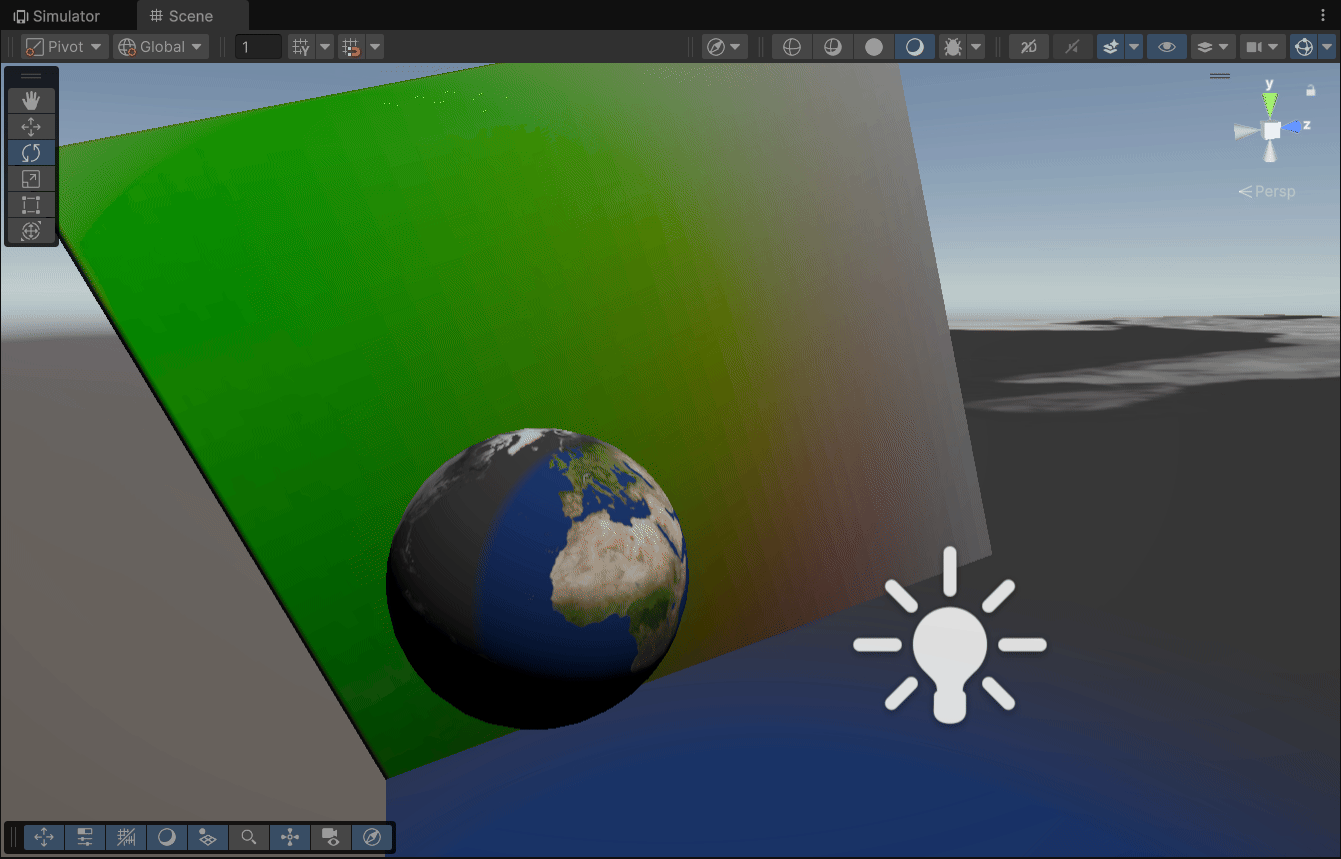Toggle scene visibility eye icon
Image resolution: width=1341 pixels, height=859 pixels.
click(x=1166, y=47)
